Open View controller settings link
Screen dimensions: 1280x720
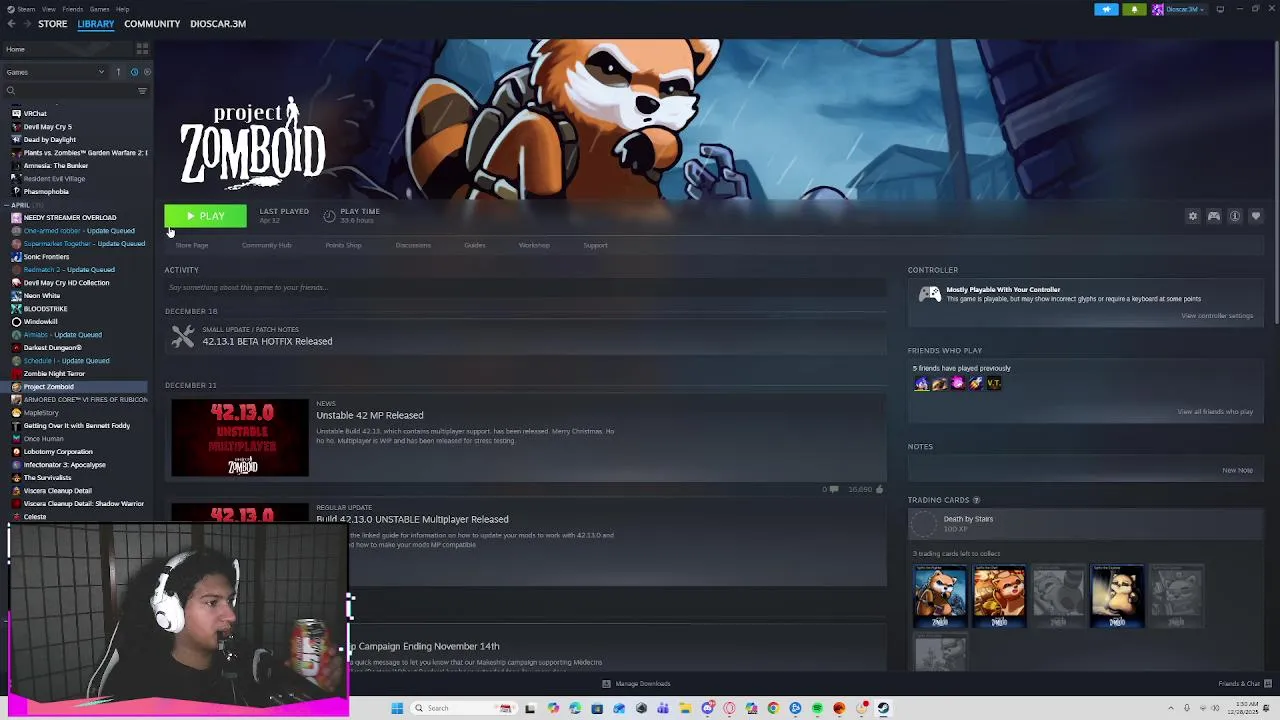[1217, 316]
